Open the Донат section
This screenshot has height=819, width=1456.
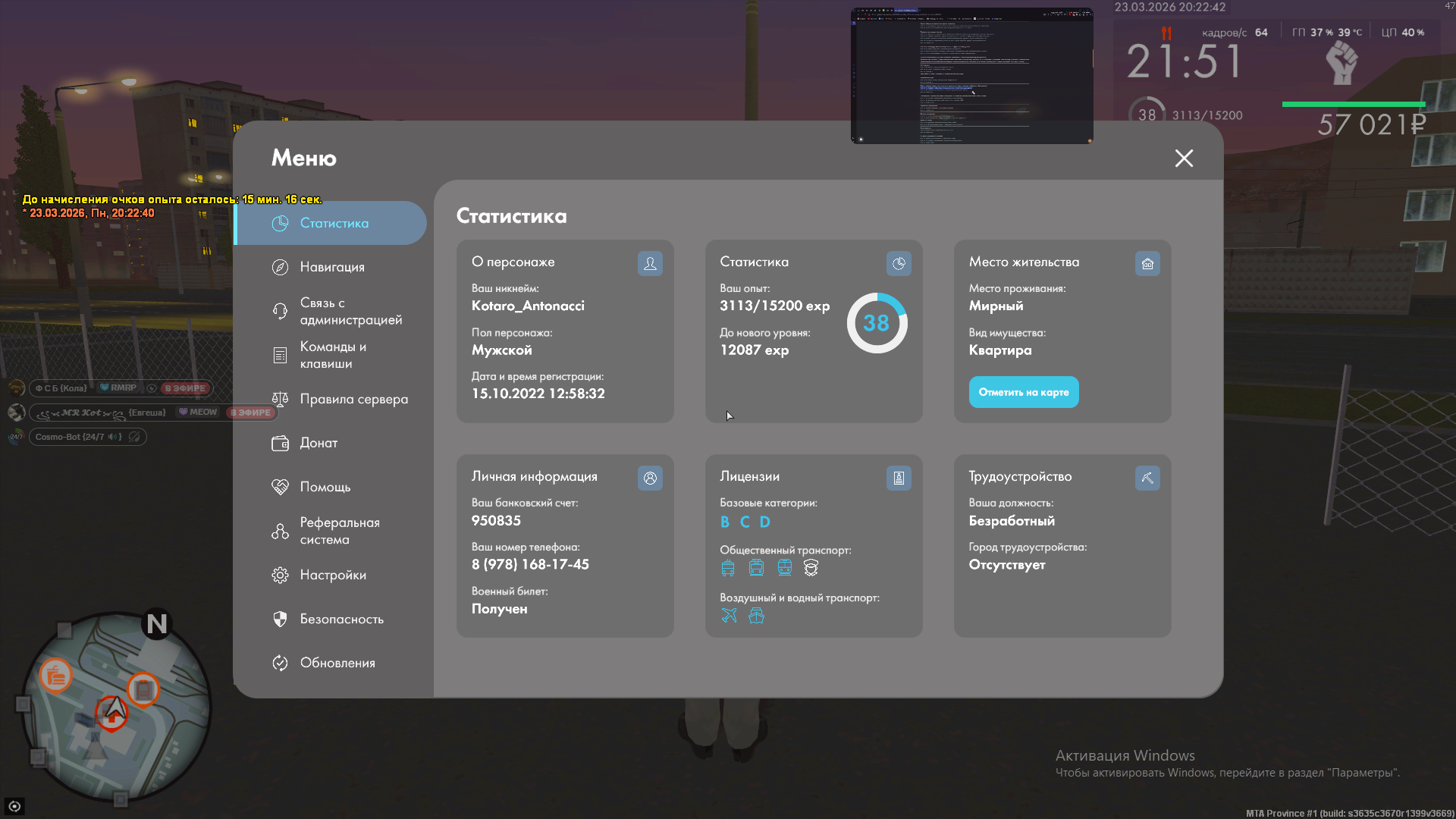[318, 443]
